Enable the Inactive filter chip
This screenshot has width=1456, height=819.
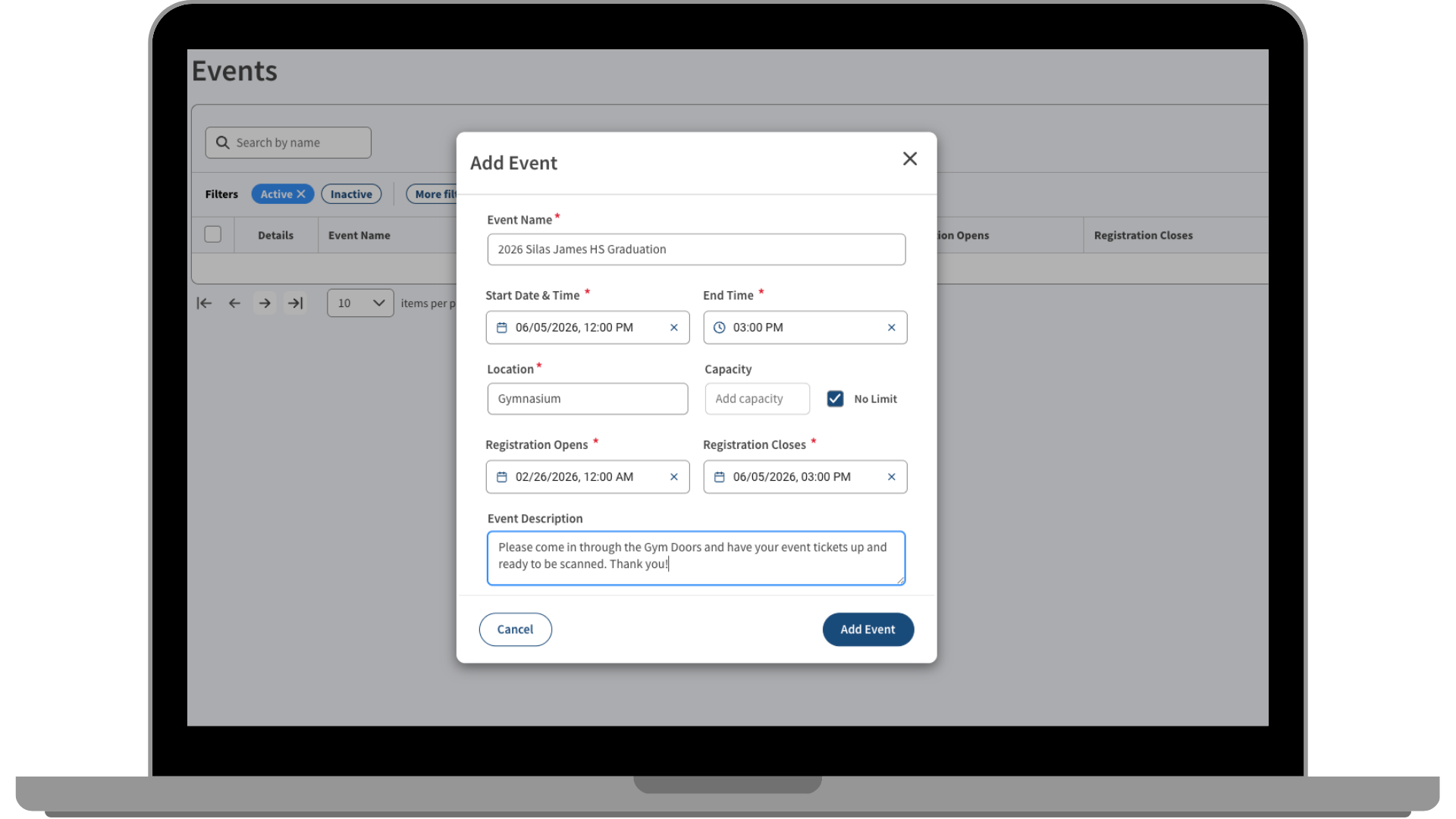tap(351, 193)
